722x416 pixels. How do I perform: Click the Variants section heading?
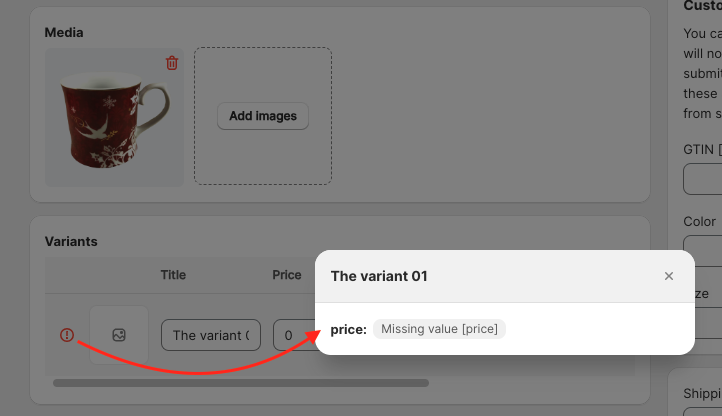tap(71, 241)
